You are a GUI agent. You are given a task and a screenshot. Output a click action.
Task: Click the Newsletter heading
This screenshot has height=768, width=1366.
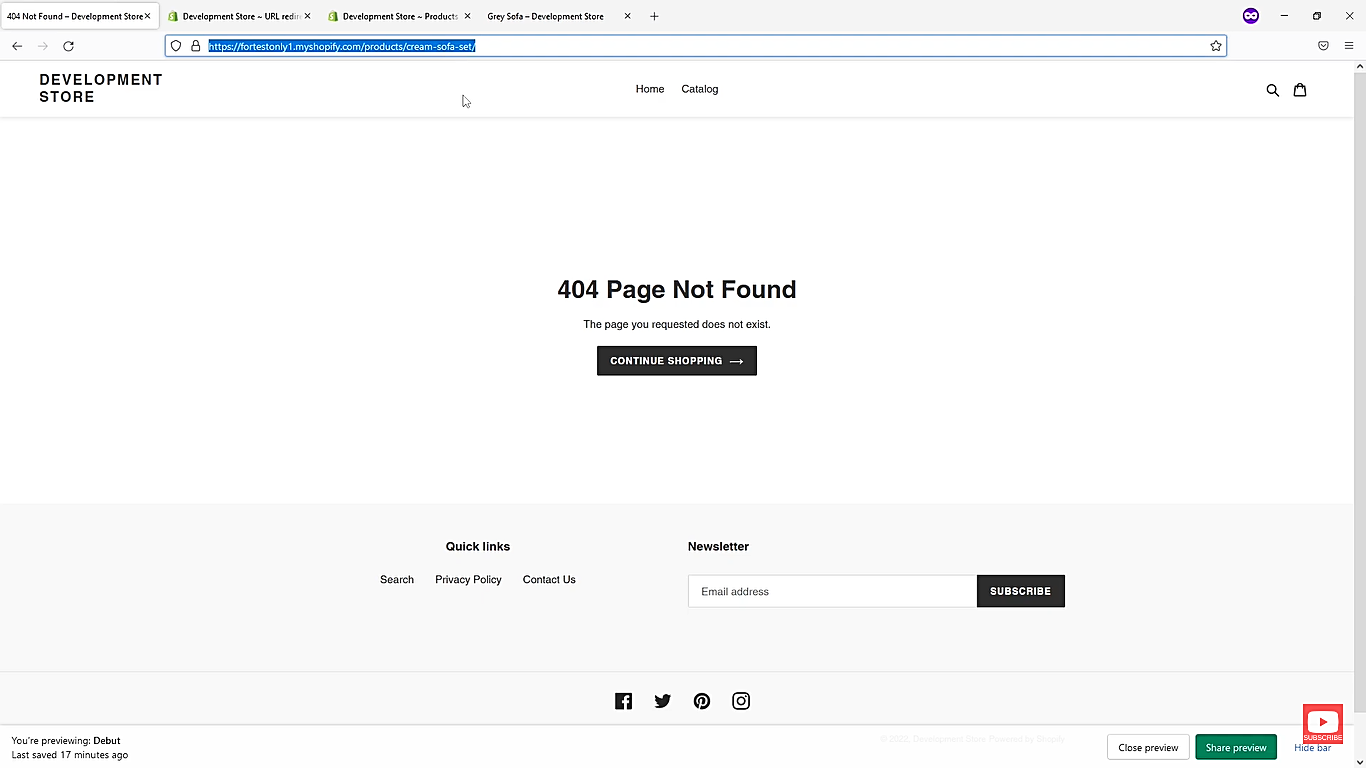[x=718, y=547]
